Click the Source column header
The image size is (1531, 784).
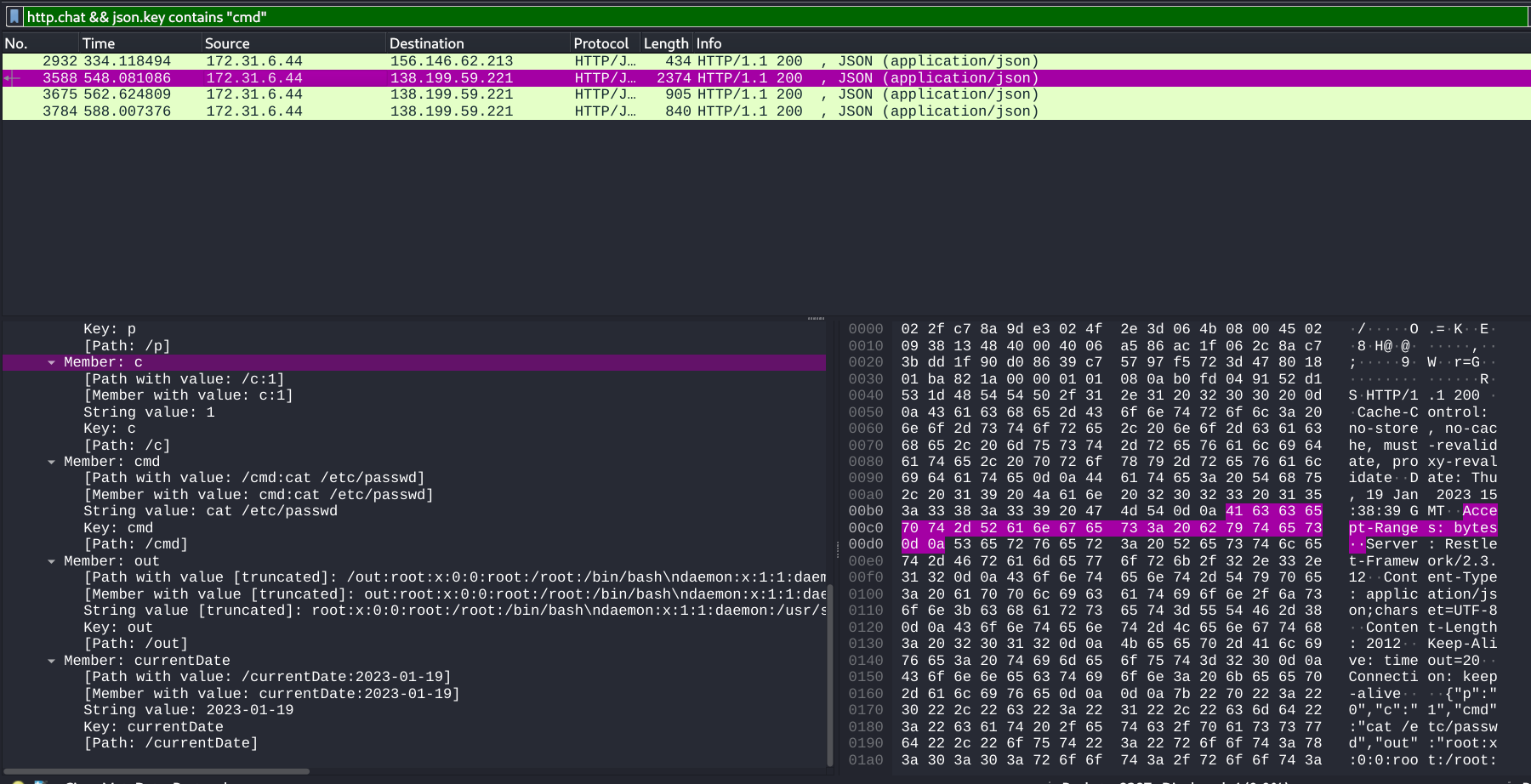pyautogui.click(x=227, y=43)
